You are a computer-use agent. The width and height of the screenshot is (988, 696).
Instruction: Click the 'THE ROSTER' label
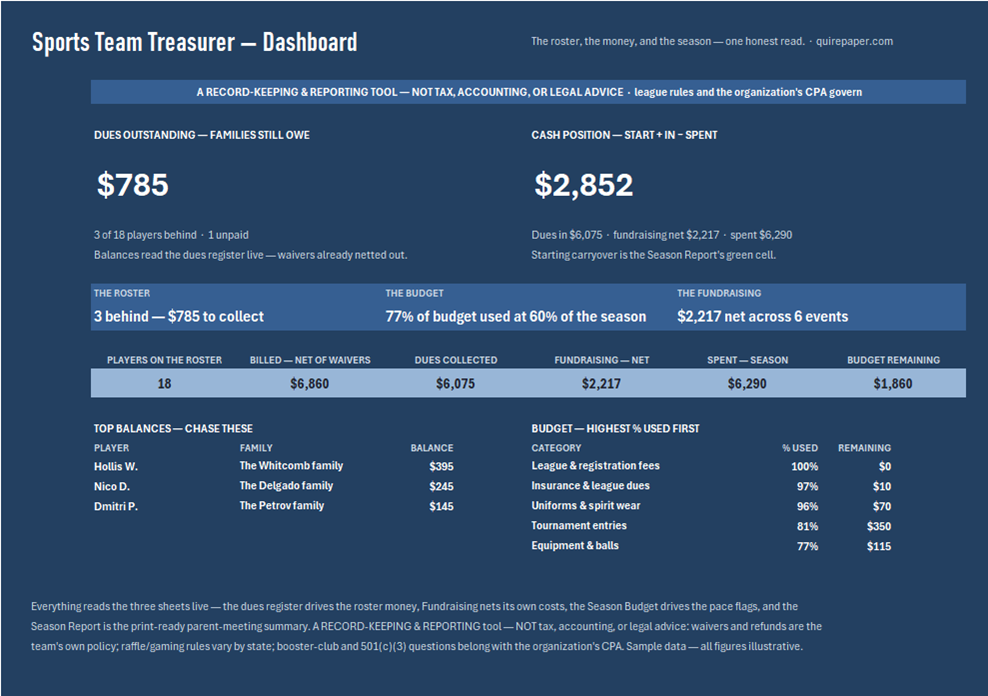point(122,293)
